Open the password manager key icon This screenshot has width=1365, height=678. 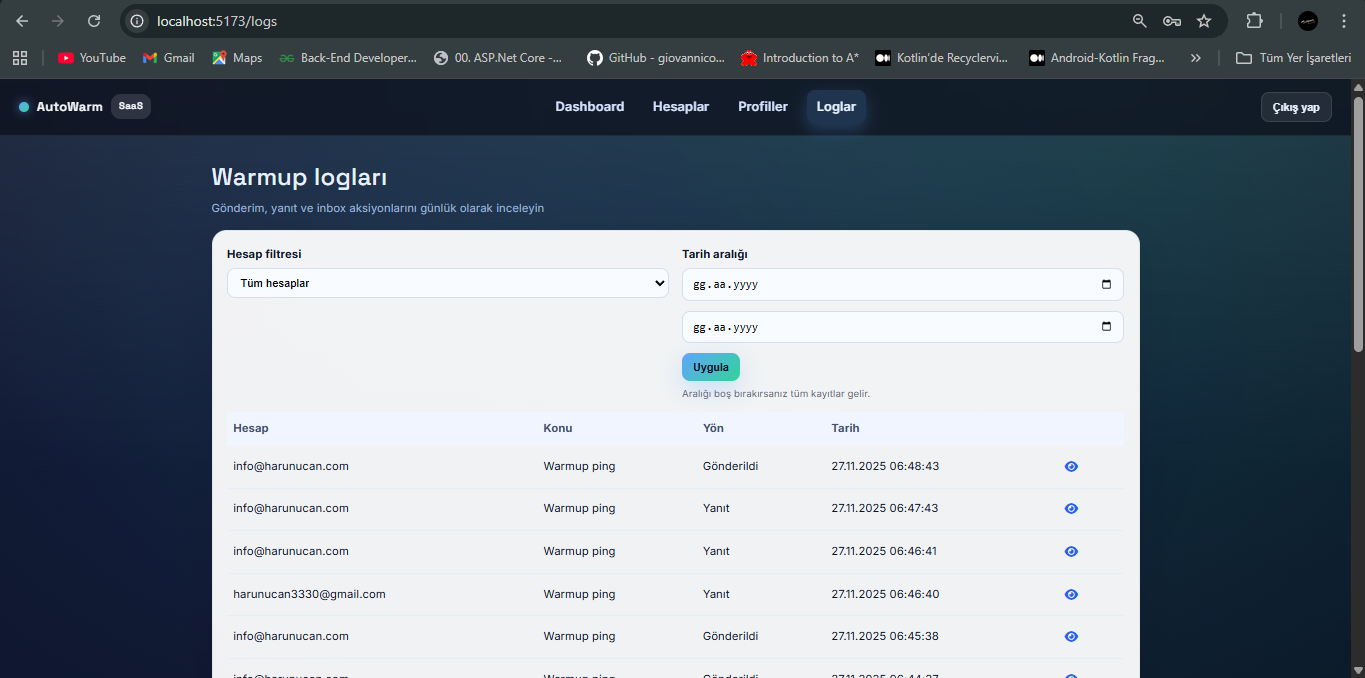[1171, 21]
